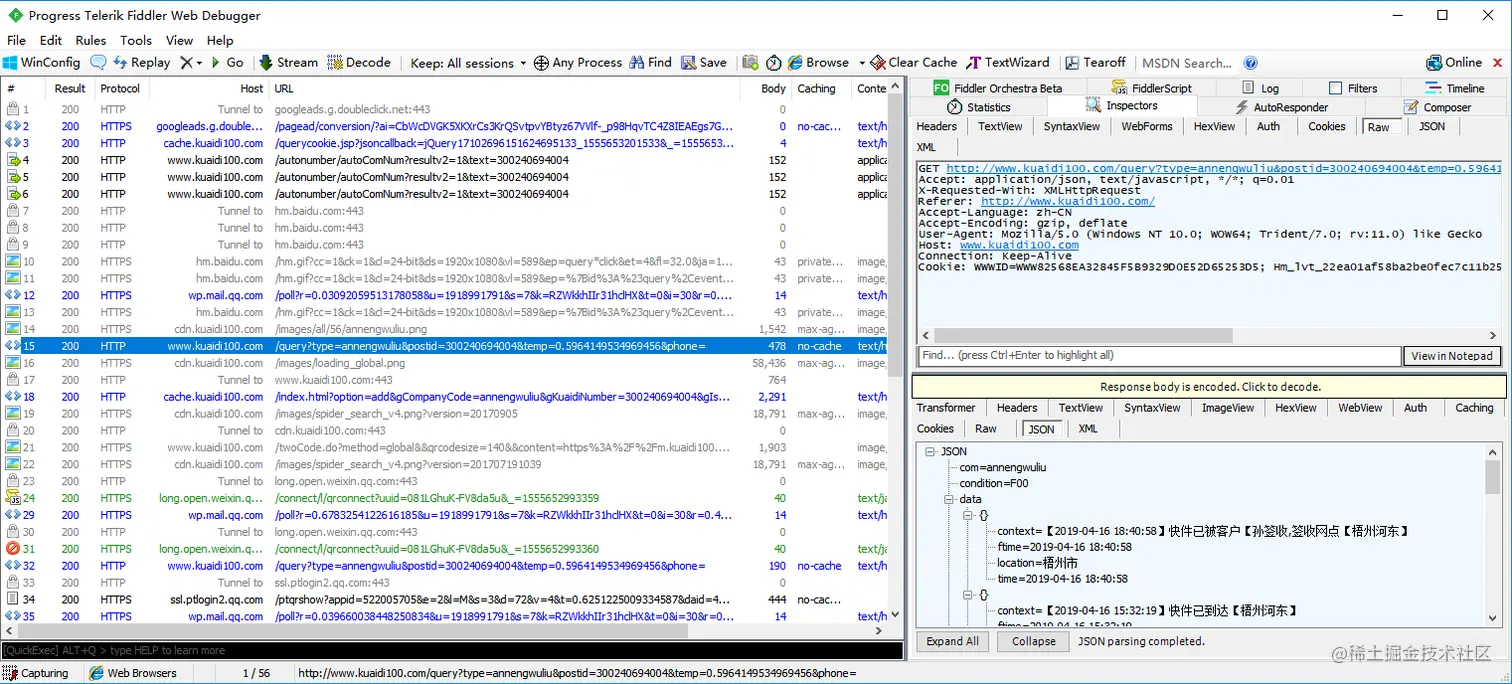This screenshot has width=1512, height=684.
Task: Toggle Decode mode in the toolbar
Action: pos(359,62)
